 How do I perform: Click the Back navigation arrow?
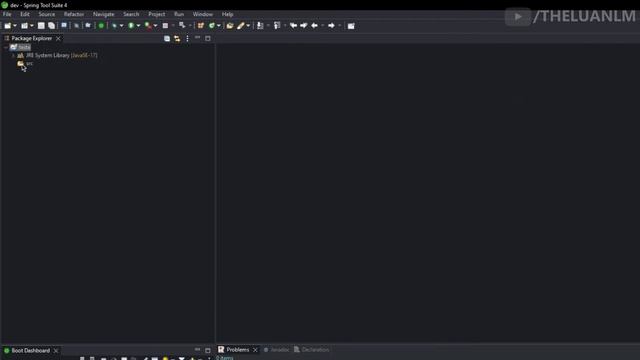click(x=314, y=26)
